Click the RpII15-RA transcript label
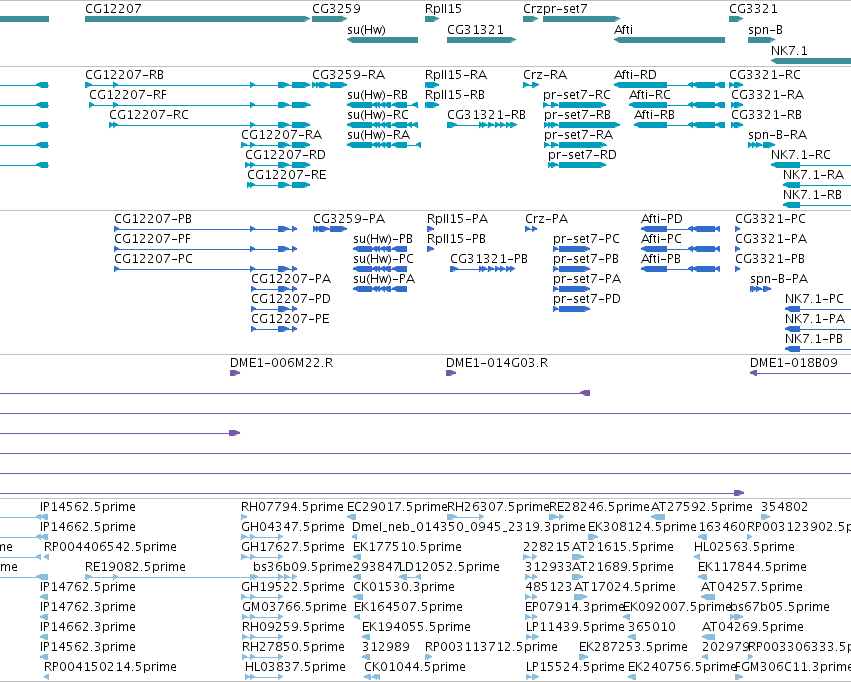Image resolution: width=851 pixels, height=682 pixels. (456, 74)
